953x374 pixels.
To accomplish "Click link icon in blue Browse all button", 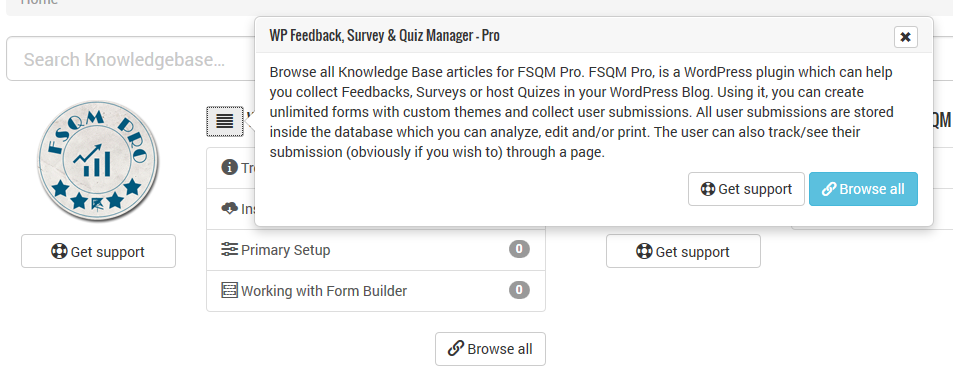I will (829, 189).
